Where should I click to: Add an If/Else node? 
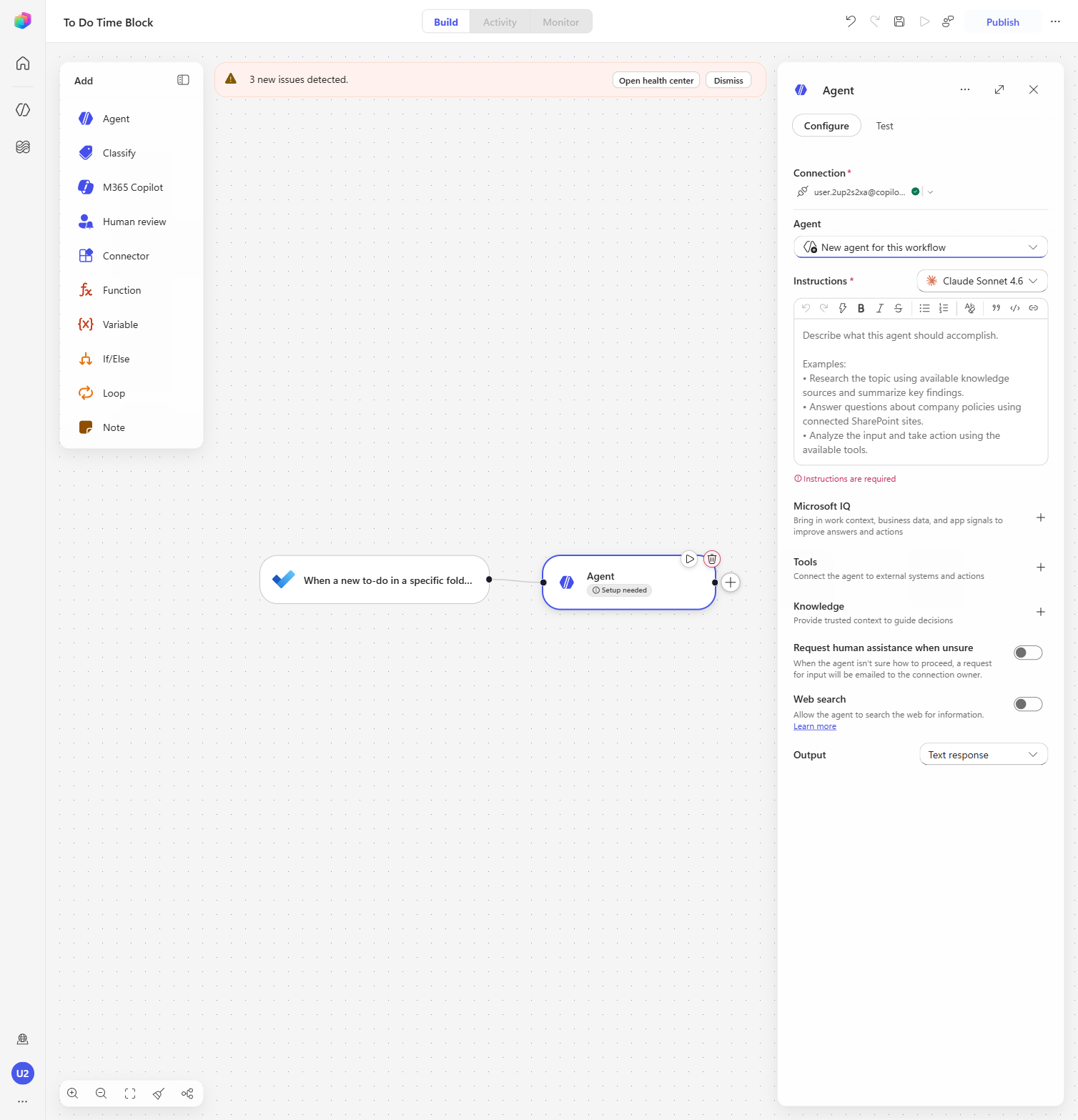pyautogui.click(x=132, y=359)
